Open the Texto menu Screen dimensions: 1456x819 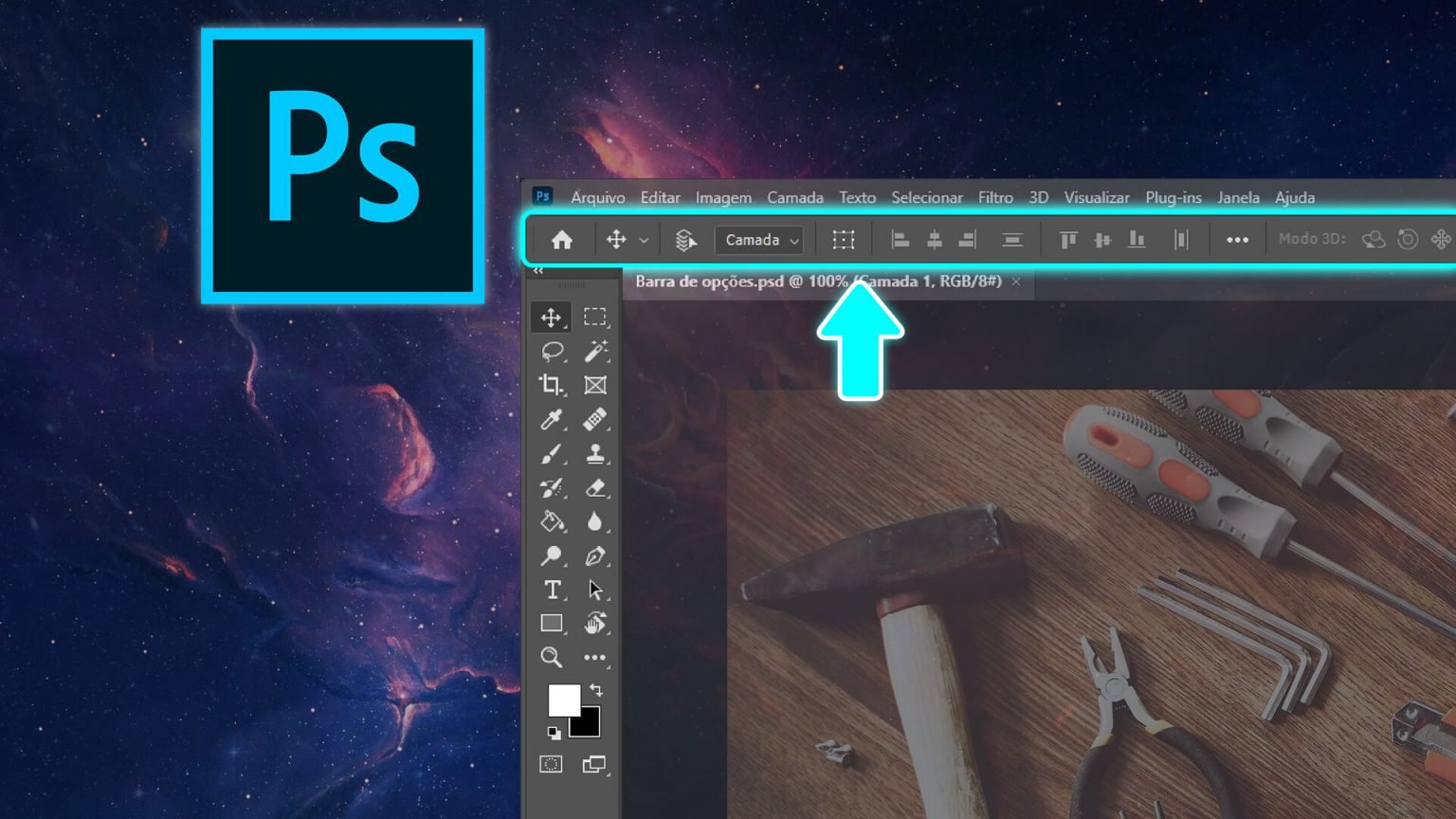tap(857, 197)
